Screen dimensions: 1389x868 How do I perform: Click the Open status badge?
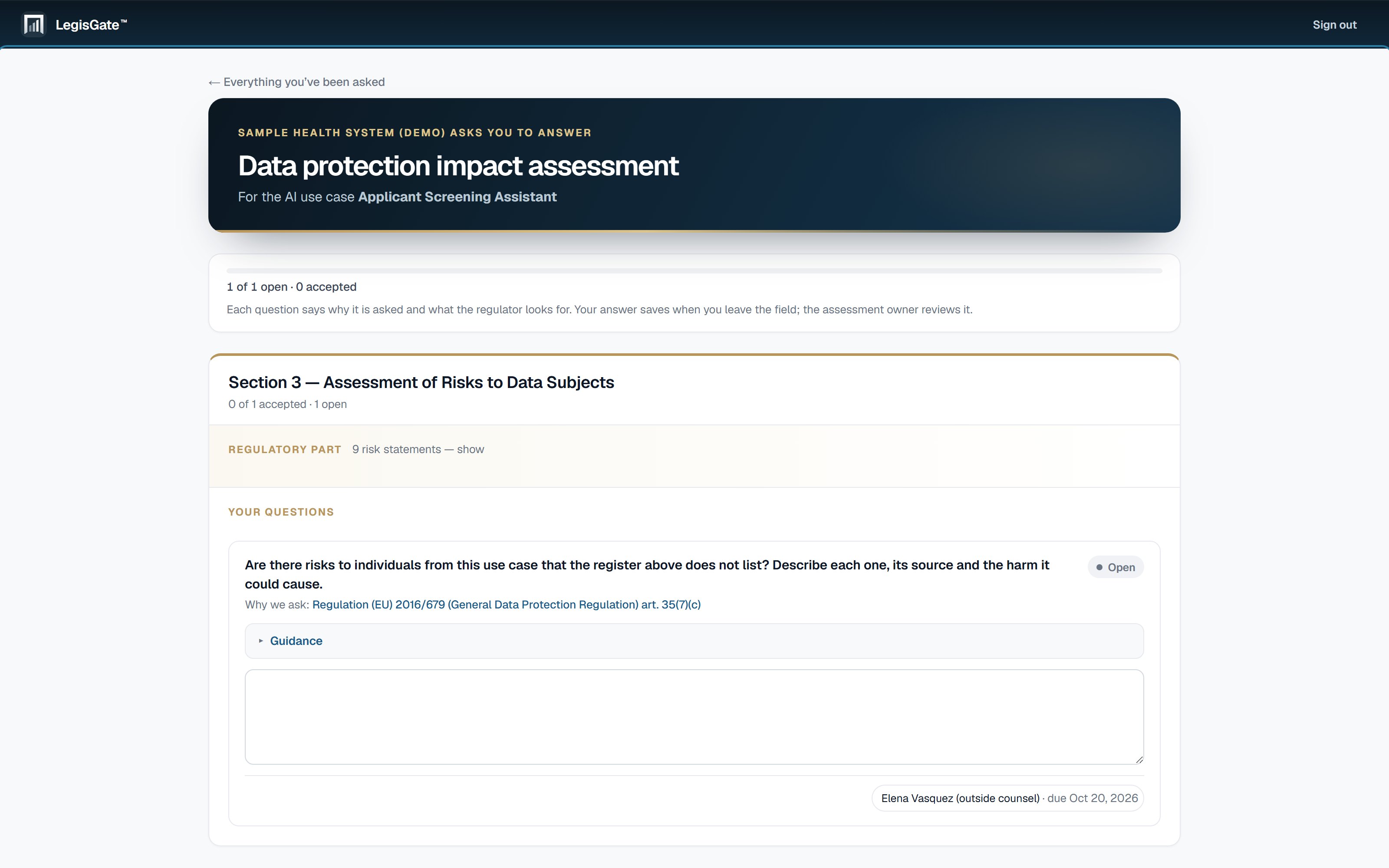pyautogui.click(x=1115, y=567)
